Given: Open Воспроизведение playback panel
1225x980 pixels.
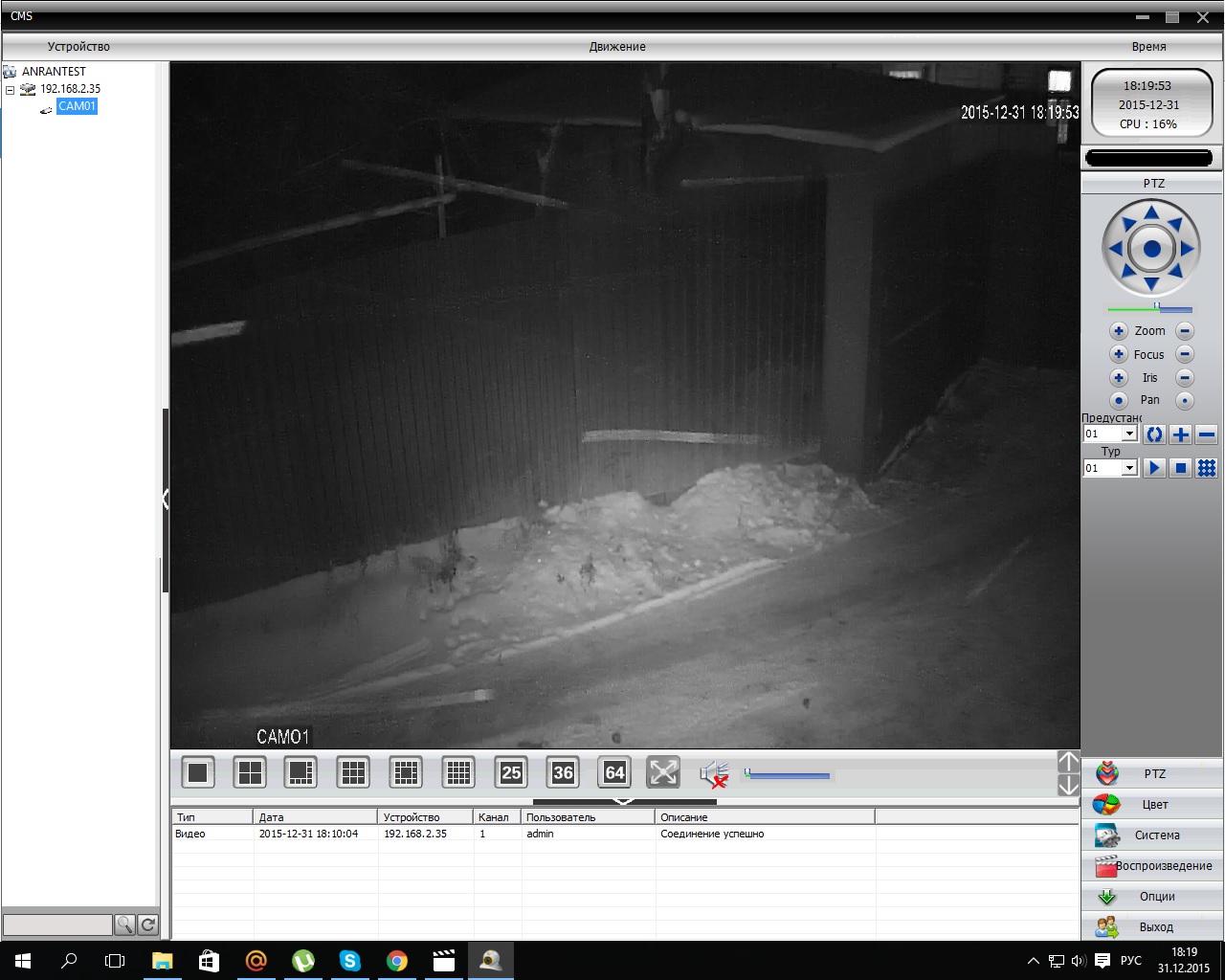Looking at the screenshot, I should tap(1153, 865).
